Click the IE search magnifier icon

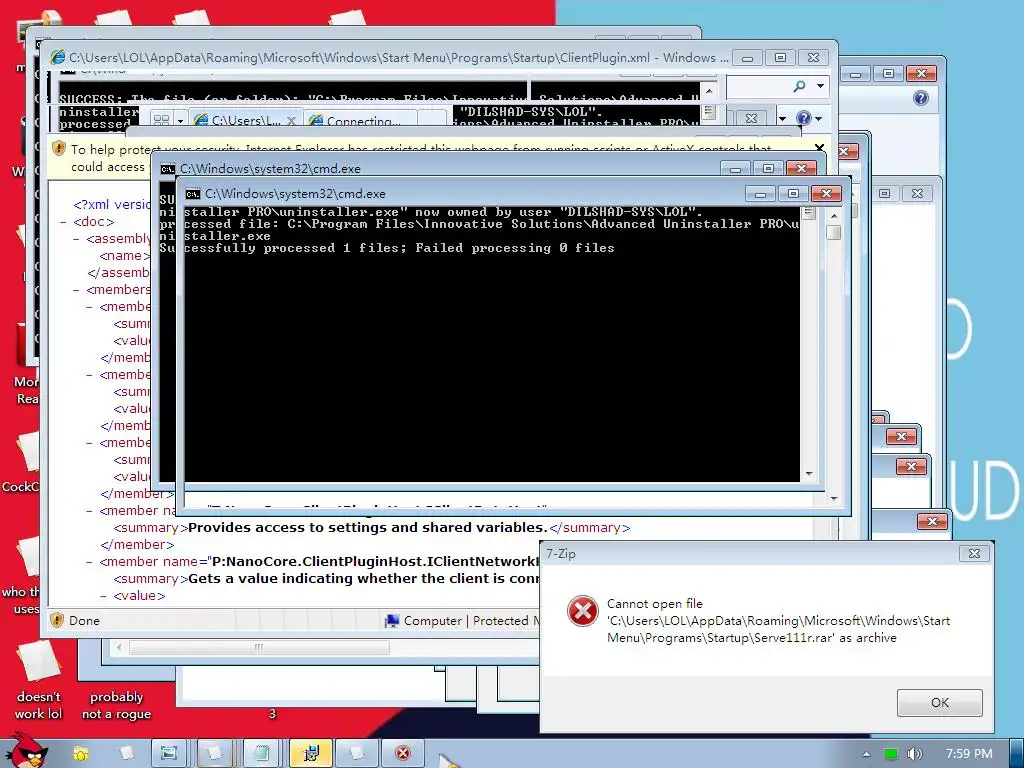click(799, 86)
